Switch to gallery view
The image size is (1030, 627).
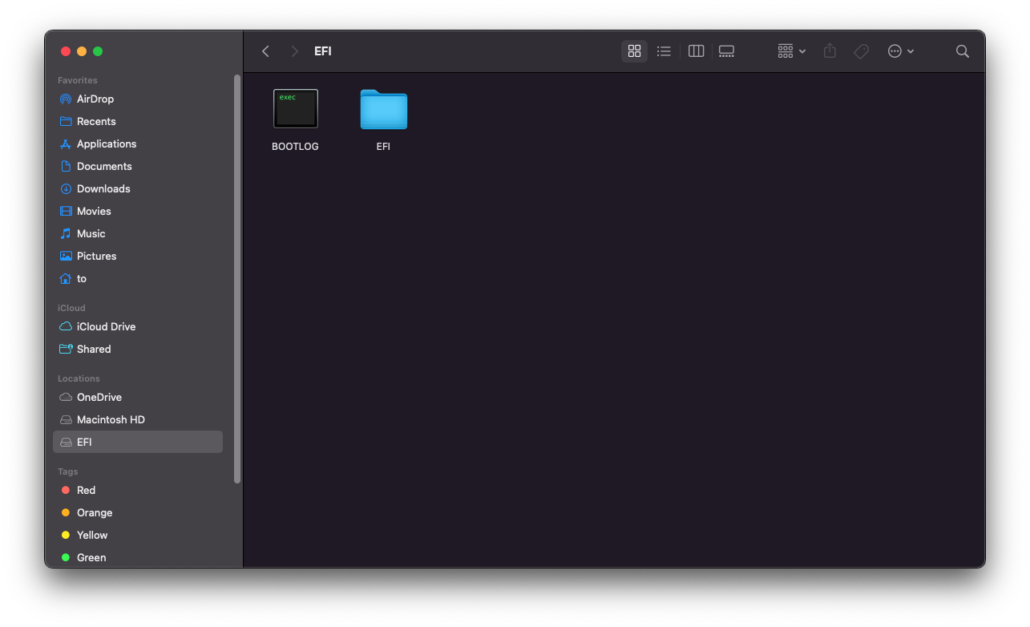coord(726,51)
